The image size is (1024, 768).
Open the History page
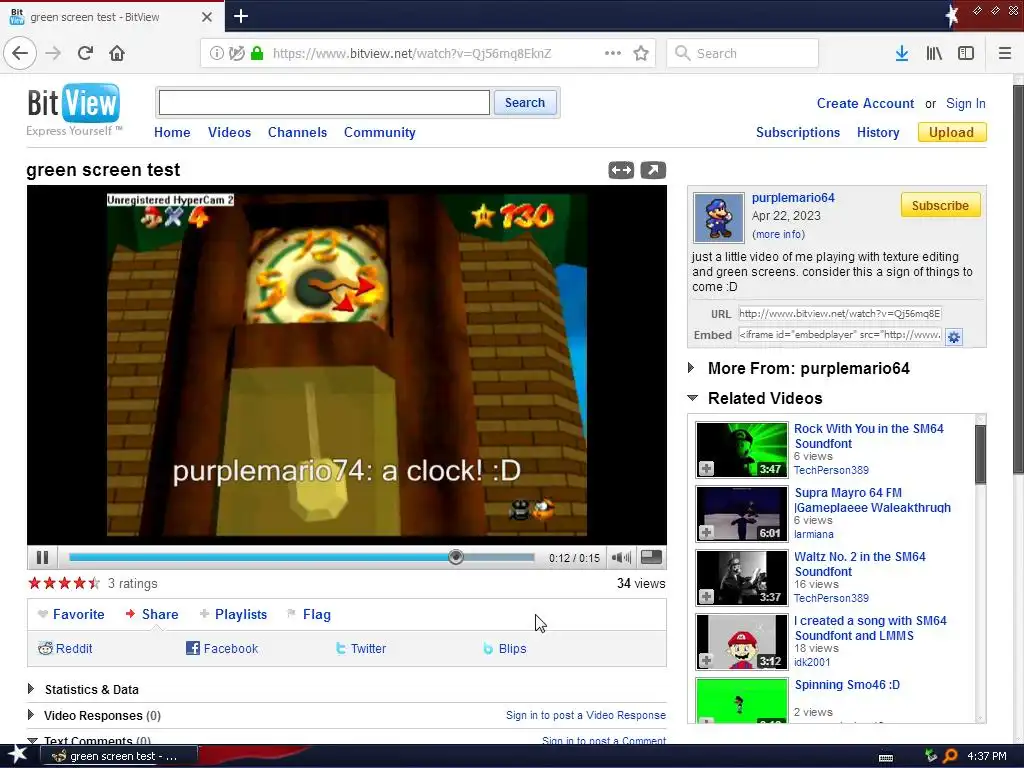click(x=878, y=132)
